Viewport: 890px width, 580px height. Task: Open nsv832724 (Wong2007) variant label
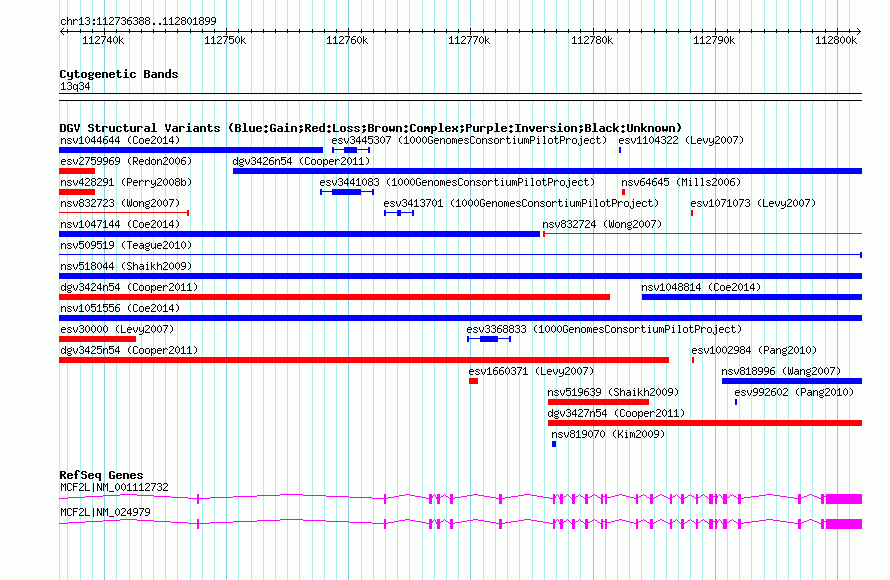coord(602,224)
